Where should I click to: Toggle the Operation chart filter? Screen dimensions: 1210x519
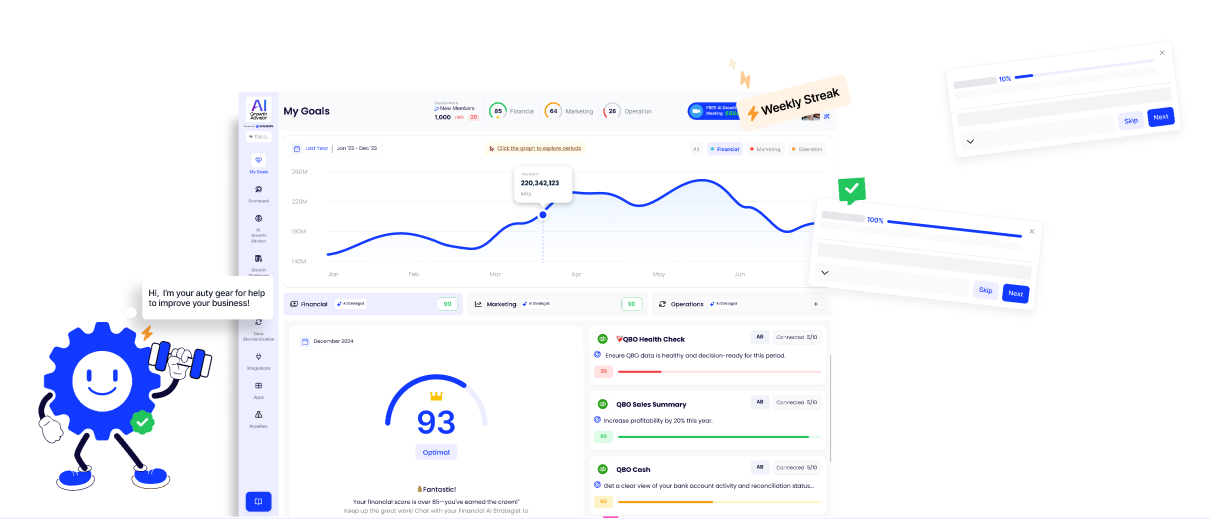[806, 149]
